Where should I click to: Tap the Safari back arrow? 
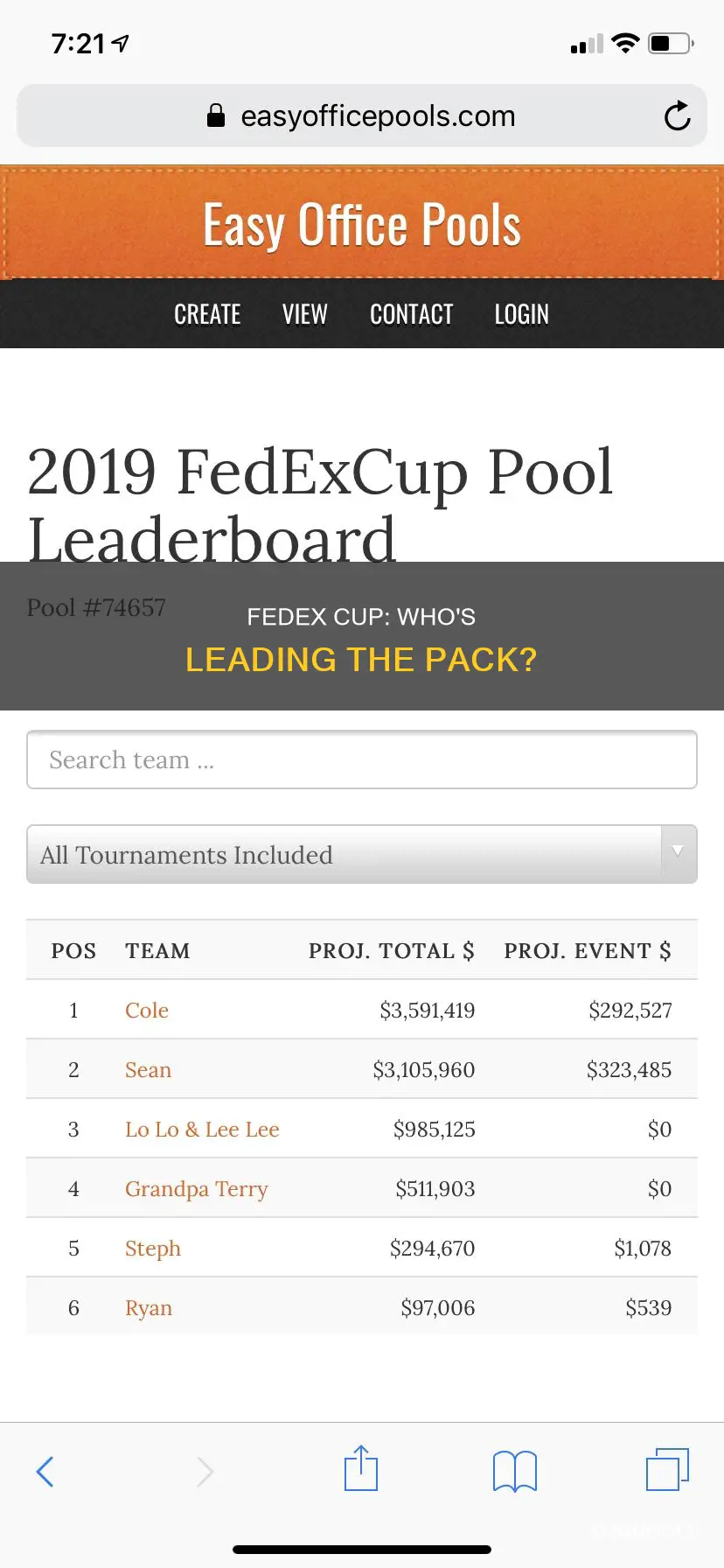coord(45,1472)
